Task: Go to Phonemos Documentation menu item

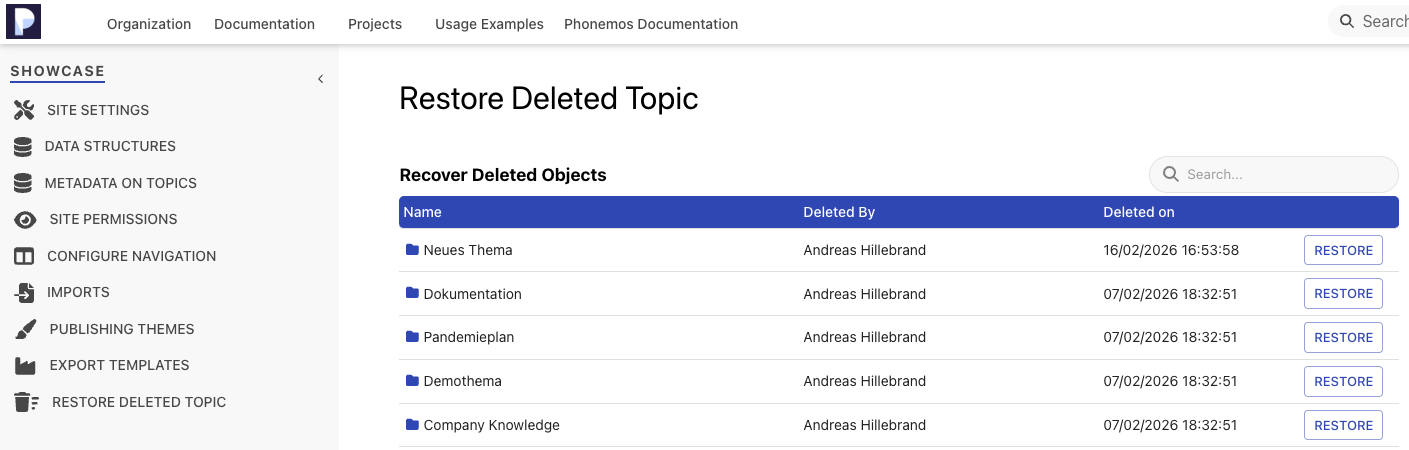Action: point(651,24)
